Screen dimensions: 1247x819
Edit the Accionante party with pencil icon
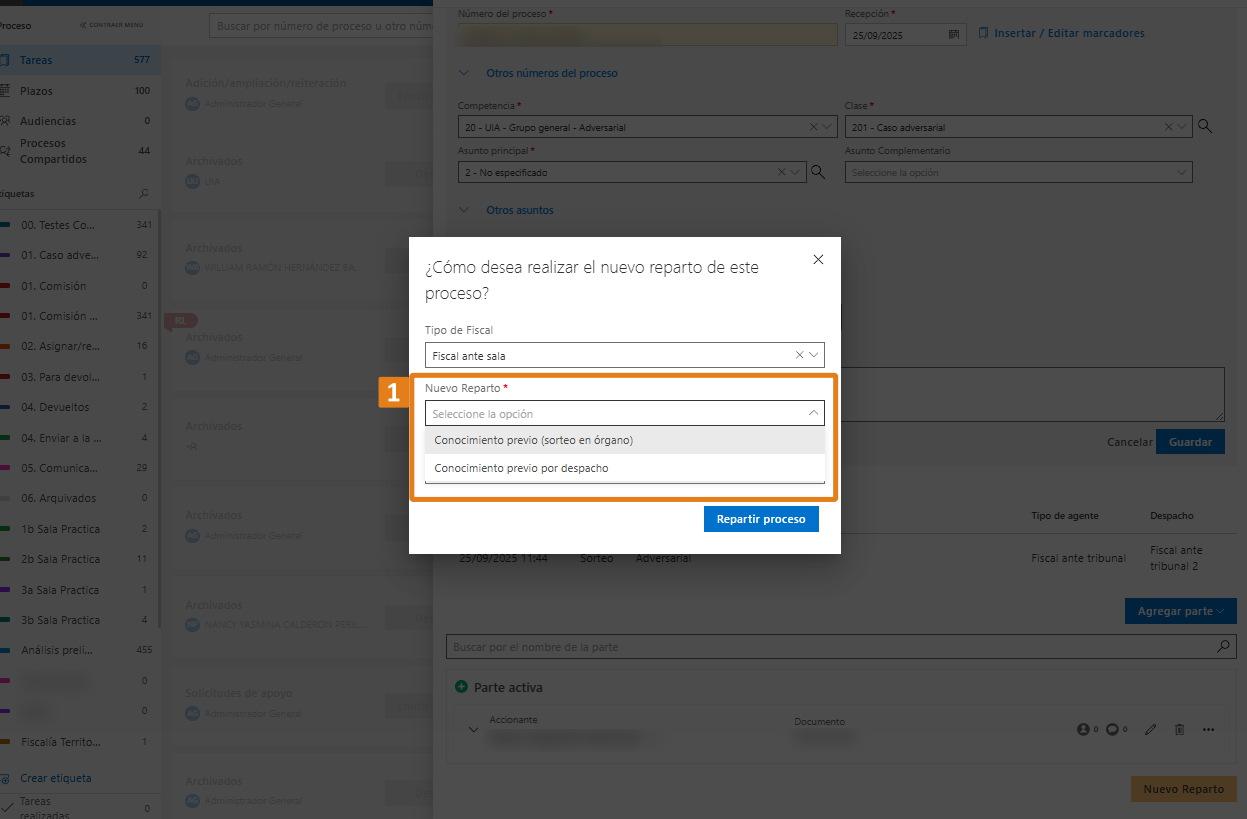(x=1150, y=730)
